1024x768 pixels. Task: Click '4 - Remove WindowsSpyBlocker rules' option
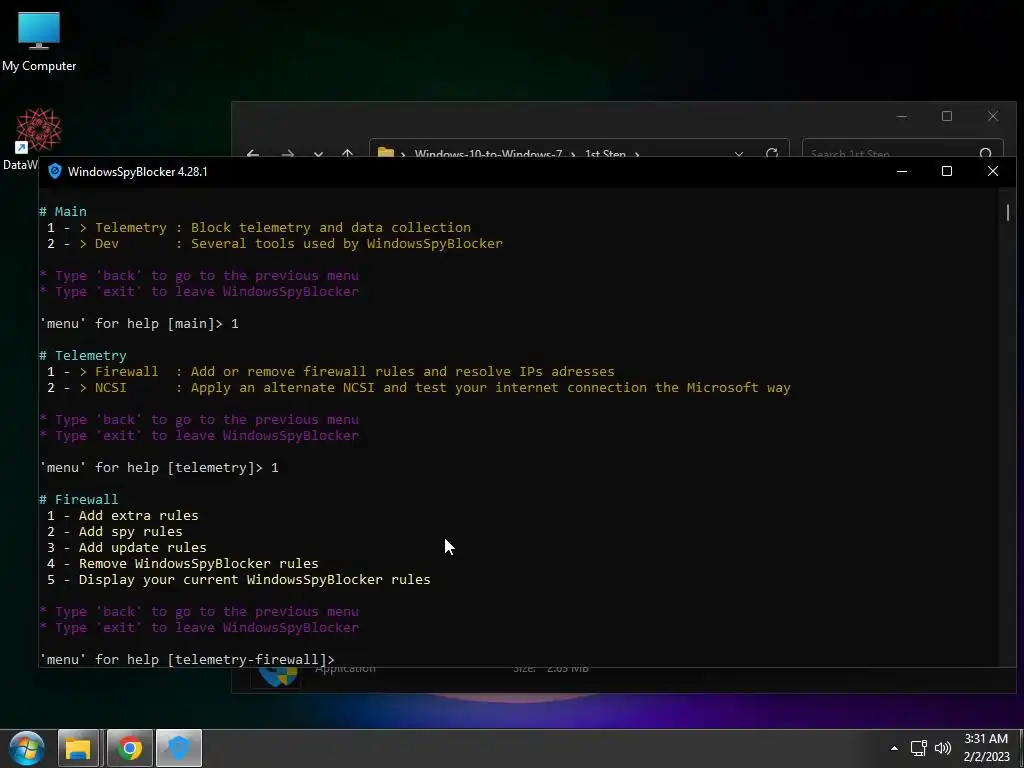coord(183,564)
